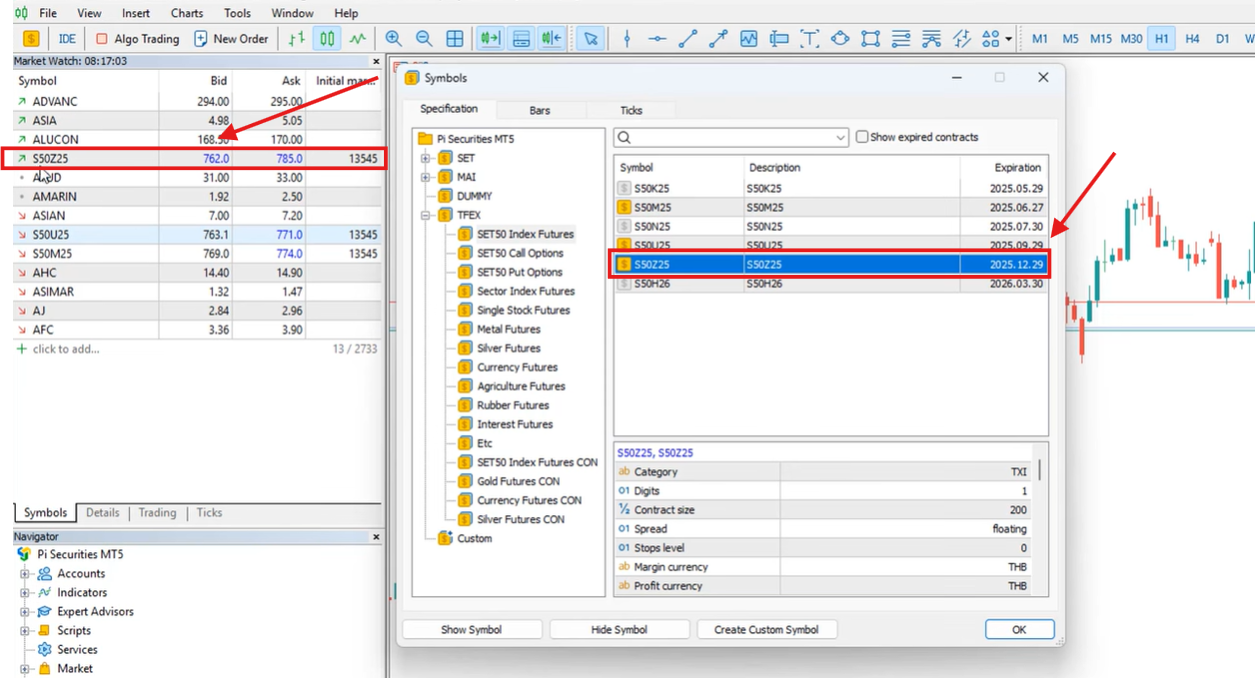Click the gold dollar icon at toolbar start
Viewport: 1255px width, 678px height.
(x=31, y=39)
